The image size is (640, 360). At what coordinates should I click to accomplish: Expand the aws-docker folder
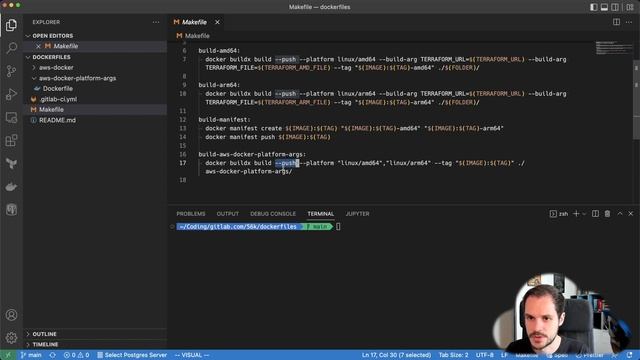(56, 67)
